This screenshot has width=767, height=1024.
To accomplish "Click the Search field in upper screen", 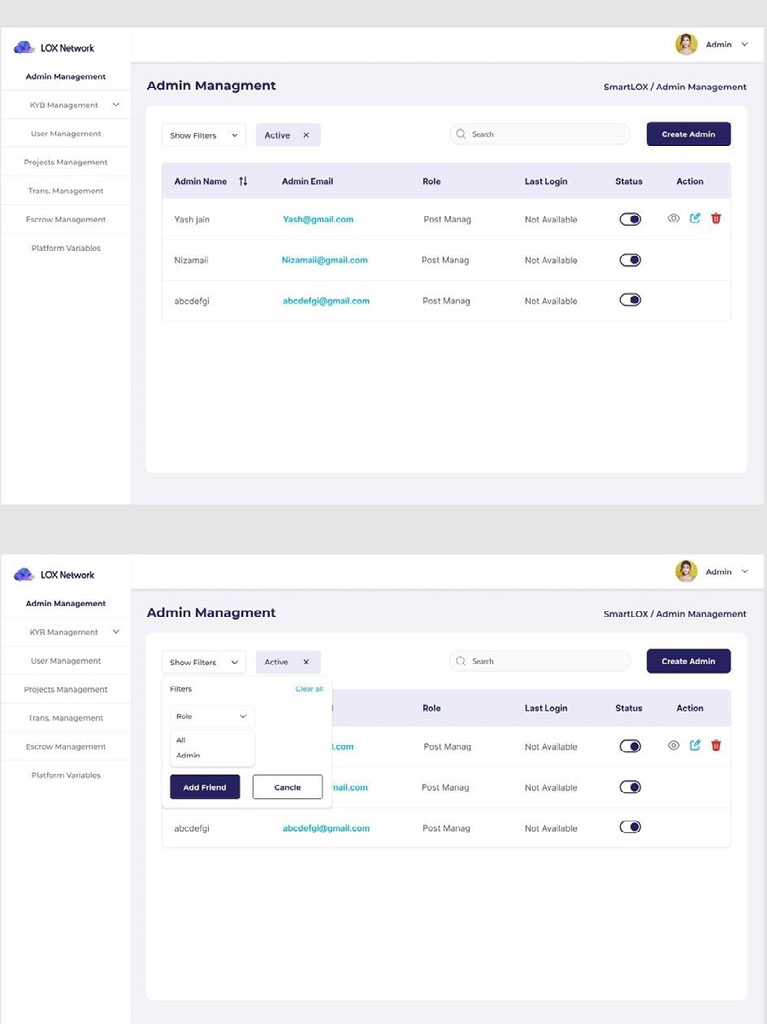I will (x=540, y=134).
